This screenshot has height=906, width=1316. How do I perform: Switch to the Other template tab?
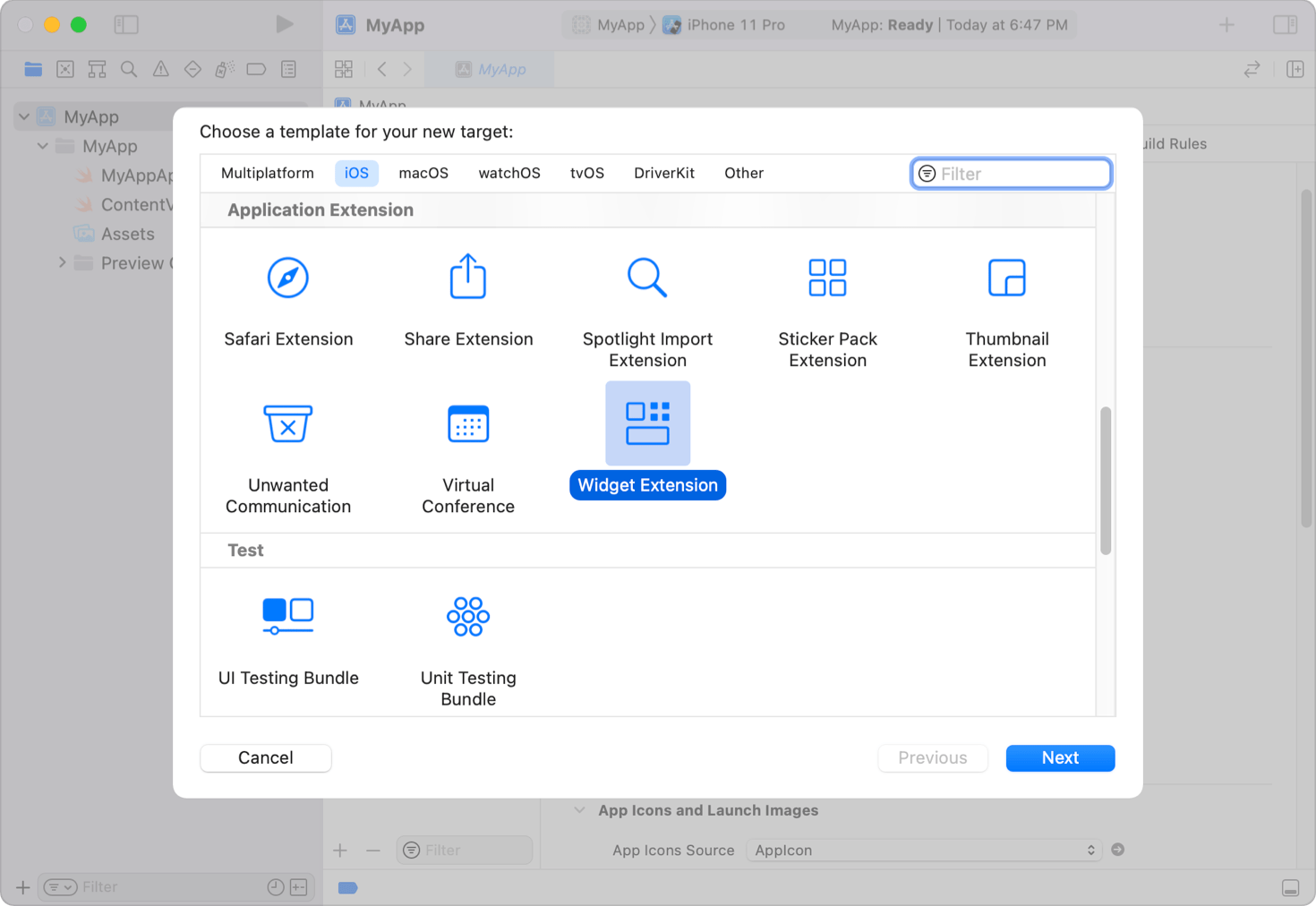point(743,173)
